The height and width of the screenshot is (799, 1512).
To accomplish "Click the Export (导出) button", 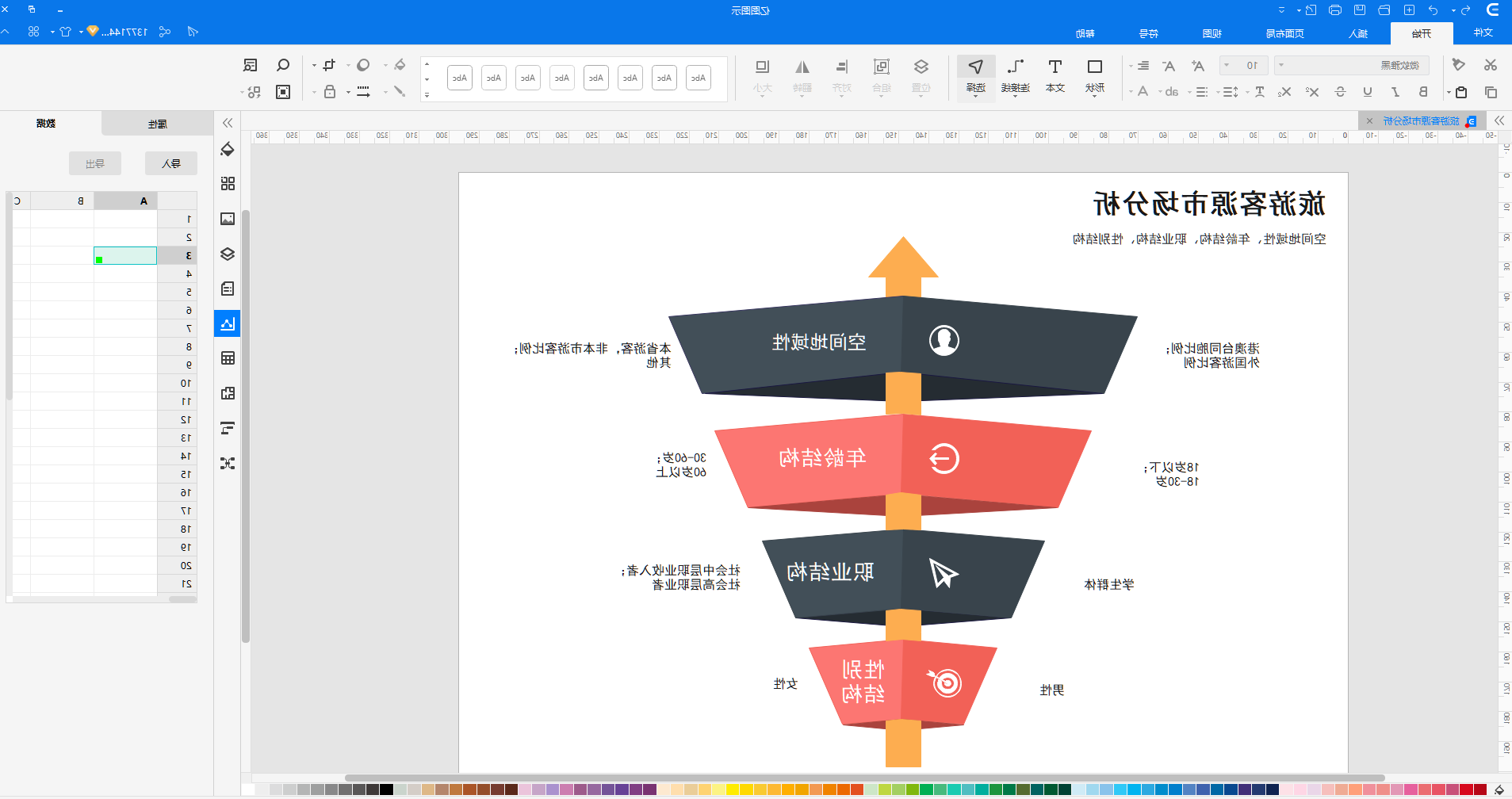I will pos(95,163).
